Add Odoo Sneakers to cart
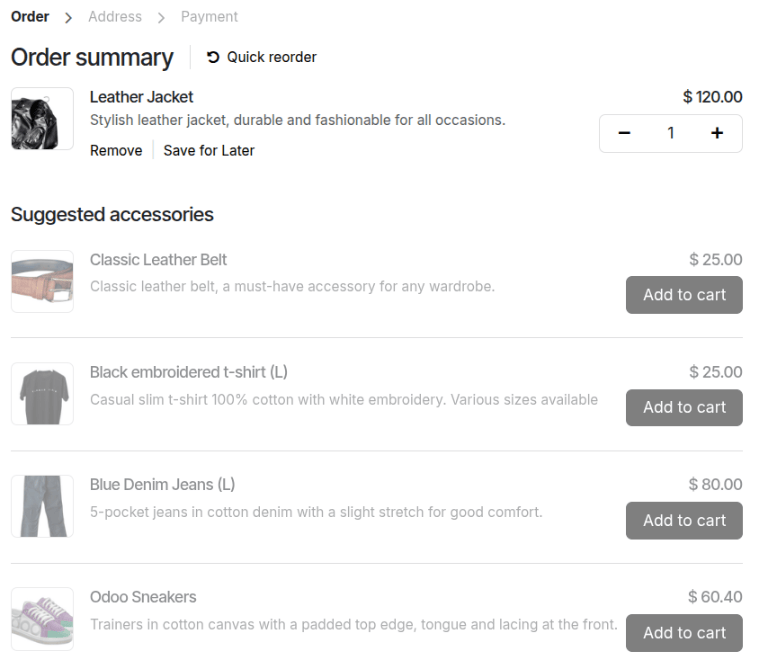This screenshot has width=768, height=669. point(684,633)
